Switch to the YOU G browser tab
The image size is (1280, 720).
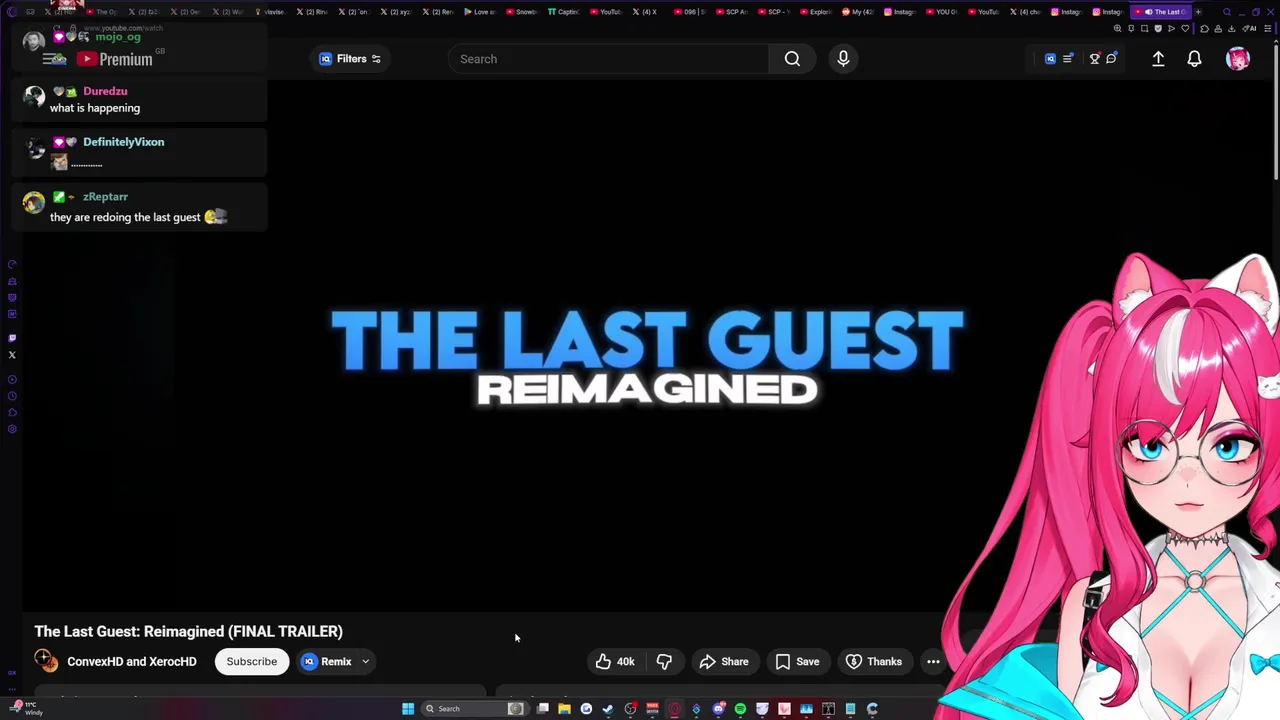click(x=942, y=12)
